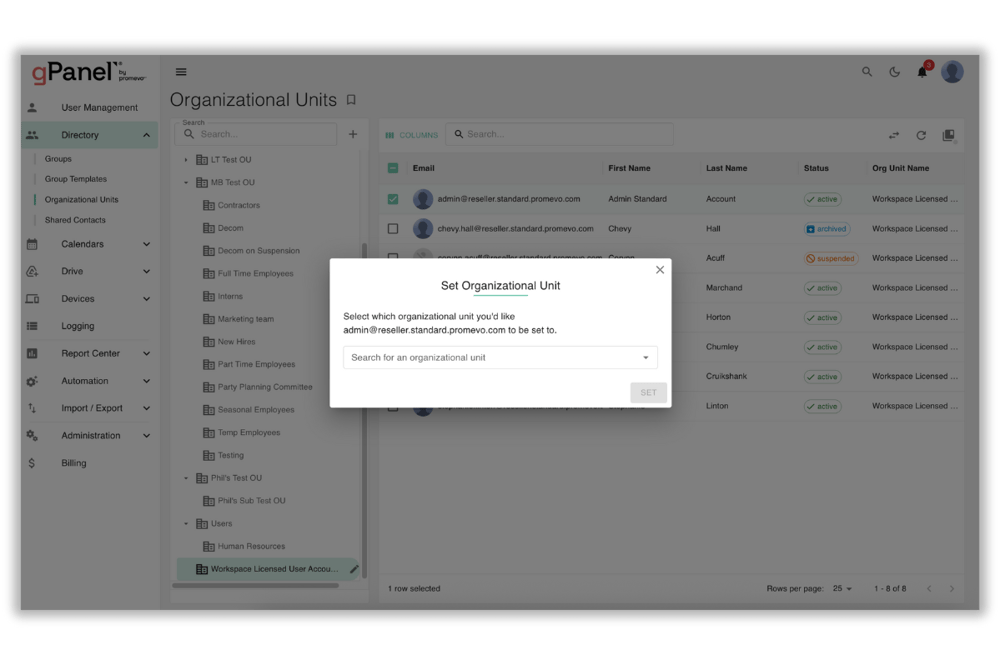Add a new organizational unit with plus icon

click(353, 134)
